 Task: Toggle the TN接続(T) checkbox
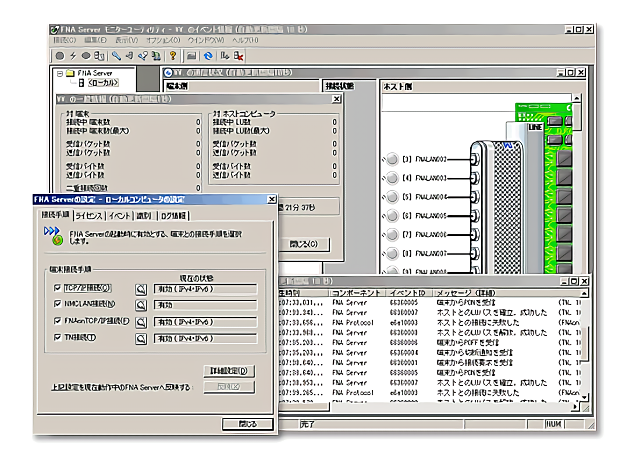(x=57, y=337)
